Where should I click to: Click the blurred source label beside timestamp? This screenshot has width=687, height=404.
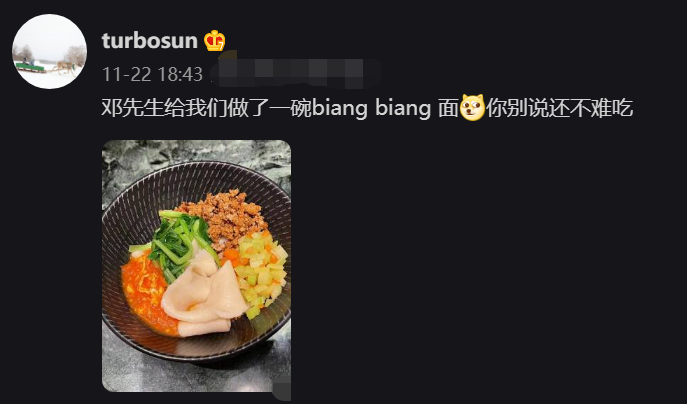pos(294,73)
